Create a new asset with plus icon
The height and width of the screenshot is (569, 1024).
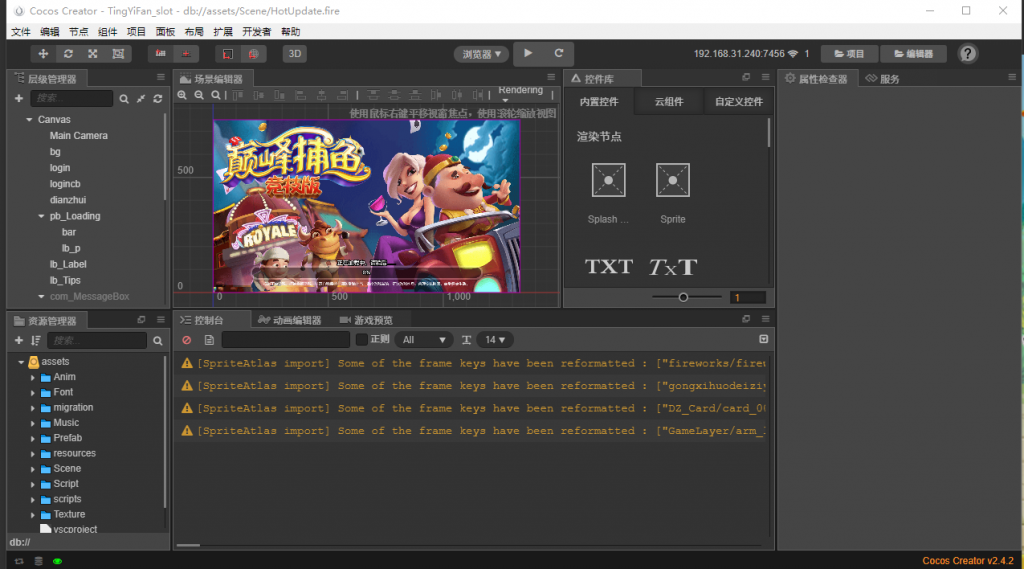pyautogui.click(x=19, y=340)
